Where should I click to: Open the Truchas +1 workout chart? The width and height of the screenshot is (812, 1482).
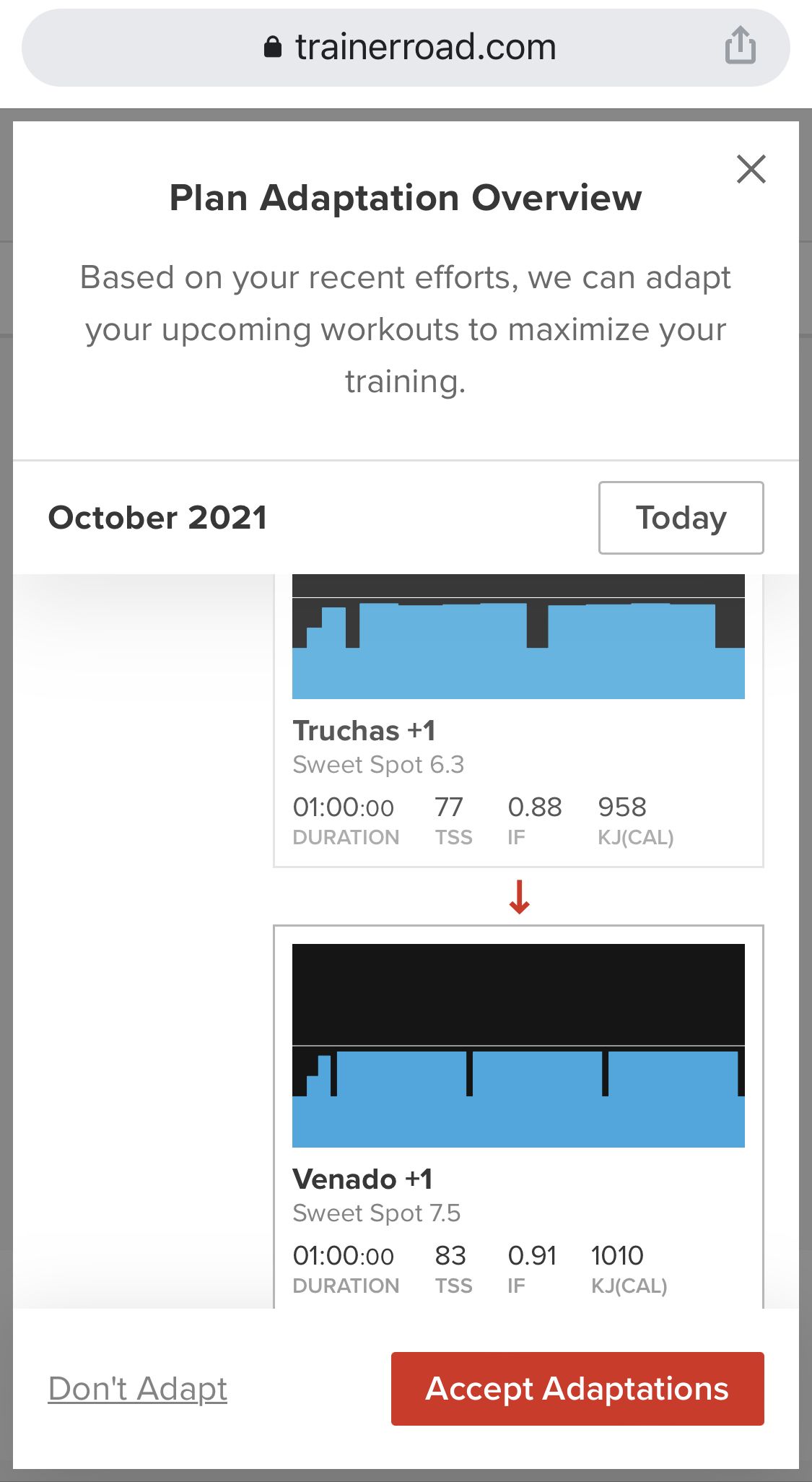(x=518, y=637)
